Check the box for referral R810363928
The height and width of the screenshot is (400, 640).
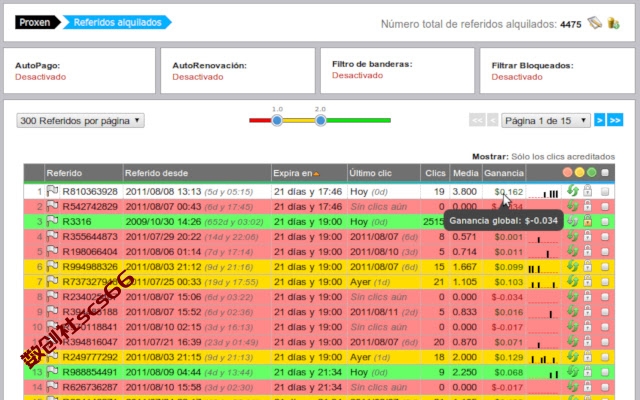605,191
